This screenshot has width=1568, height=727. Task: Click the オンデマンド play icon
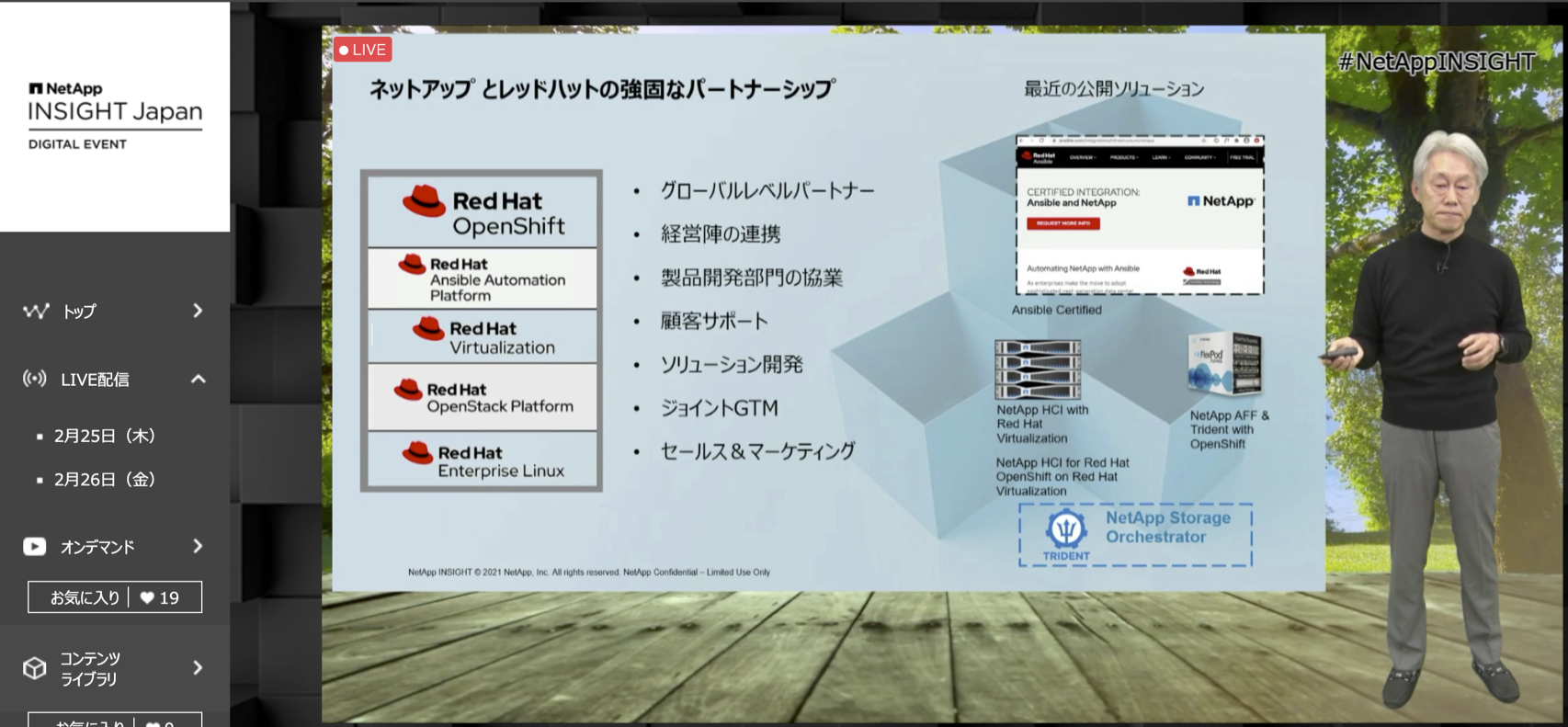tap(35, 547)
